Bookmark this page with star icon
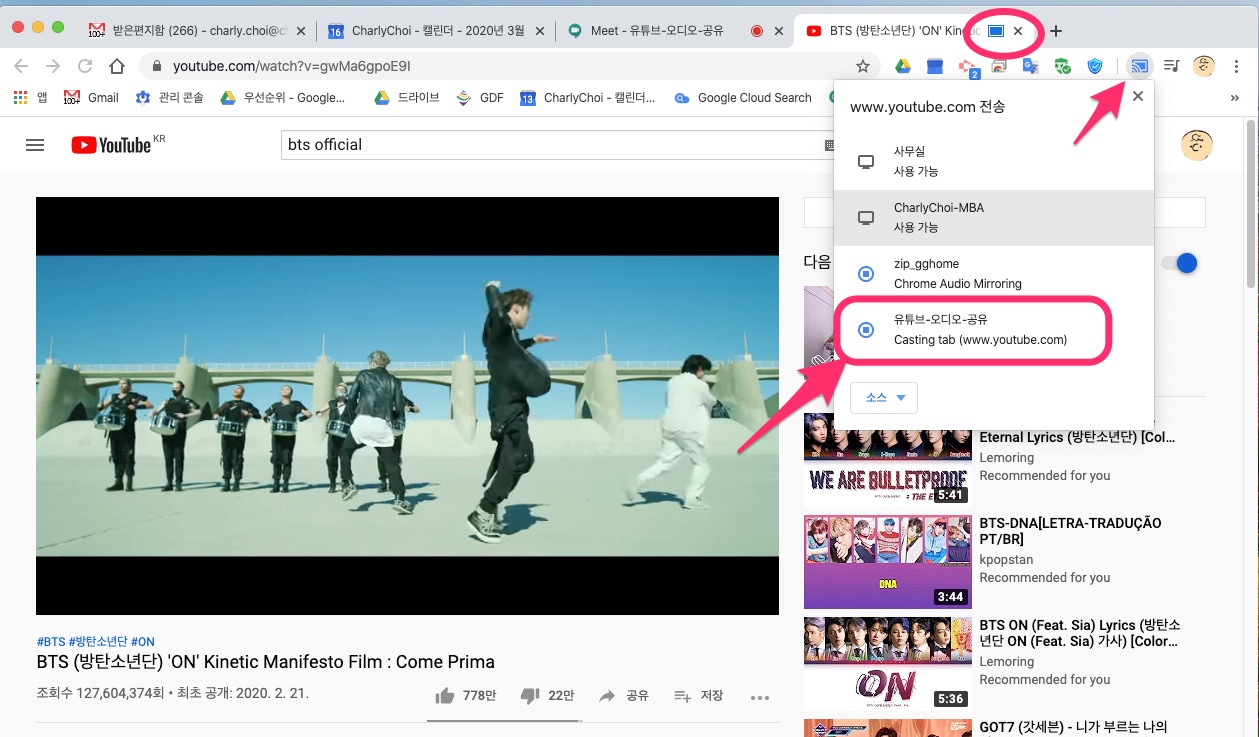The width and height of the screenshot is (1259, 737). pyautogui.click(x=863, y=67)
